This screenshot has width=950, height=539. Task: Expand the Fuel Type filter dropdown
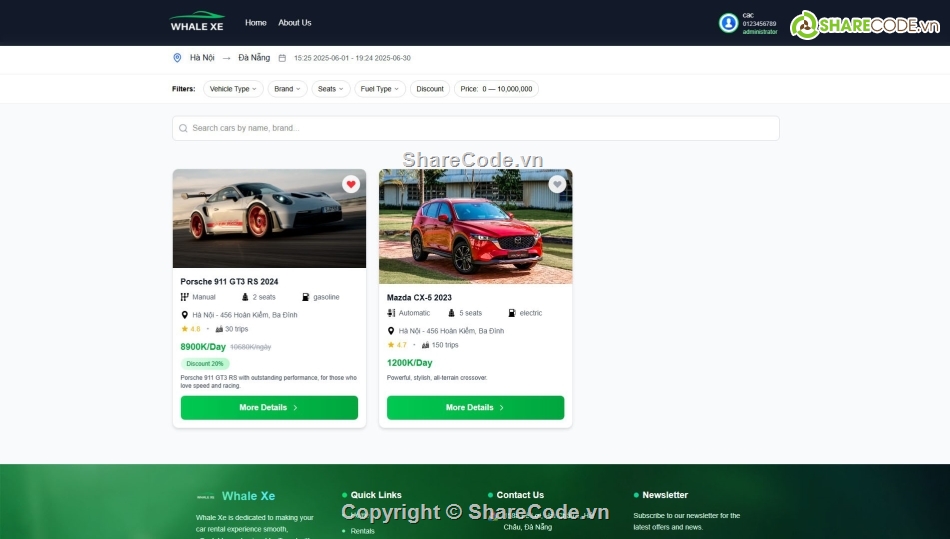(379, 89)
